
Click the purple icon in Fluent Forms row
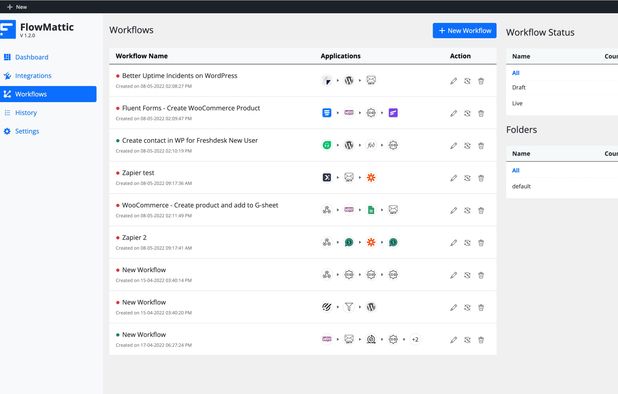[393, 113]
